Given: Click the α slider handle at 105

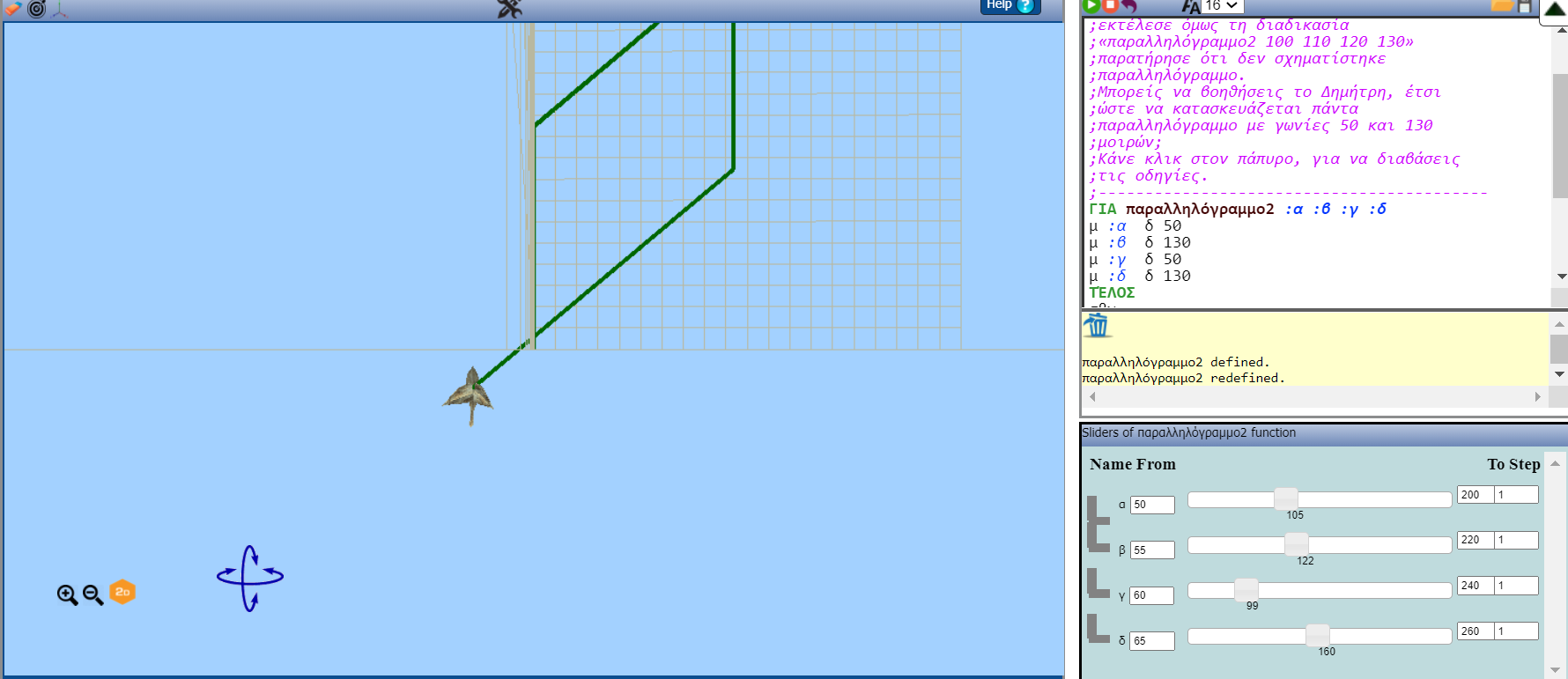Looking at the screenshot, I should [x=1286, y=499].
